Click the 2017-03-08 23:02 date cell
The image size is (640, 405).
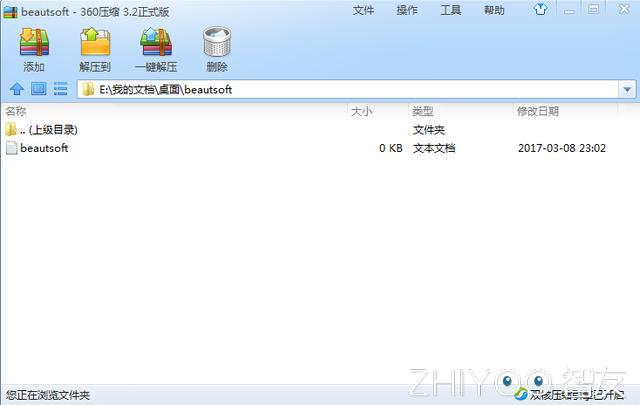562,148
